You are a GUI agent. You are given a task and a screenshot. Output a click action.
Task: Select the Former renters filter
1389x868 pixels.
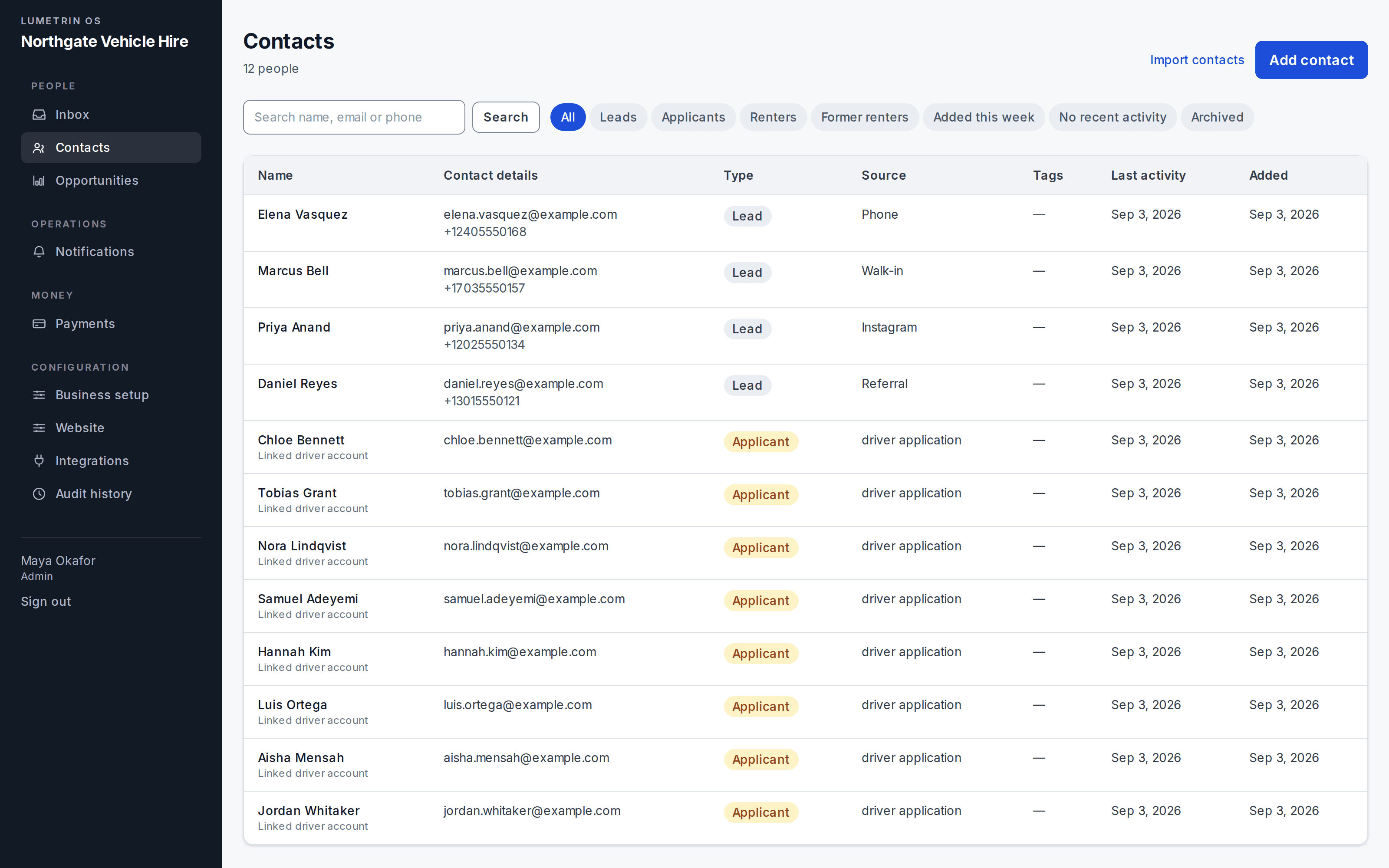[864, 117]
